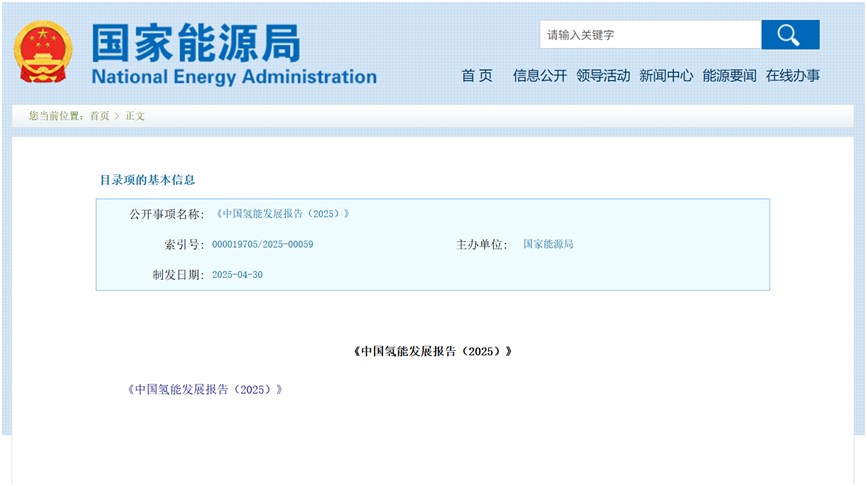Select the 公开事项名称 value text in the info box
867x486 pixels.
pos(283,214)
